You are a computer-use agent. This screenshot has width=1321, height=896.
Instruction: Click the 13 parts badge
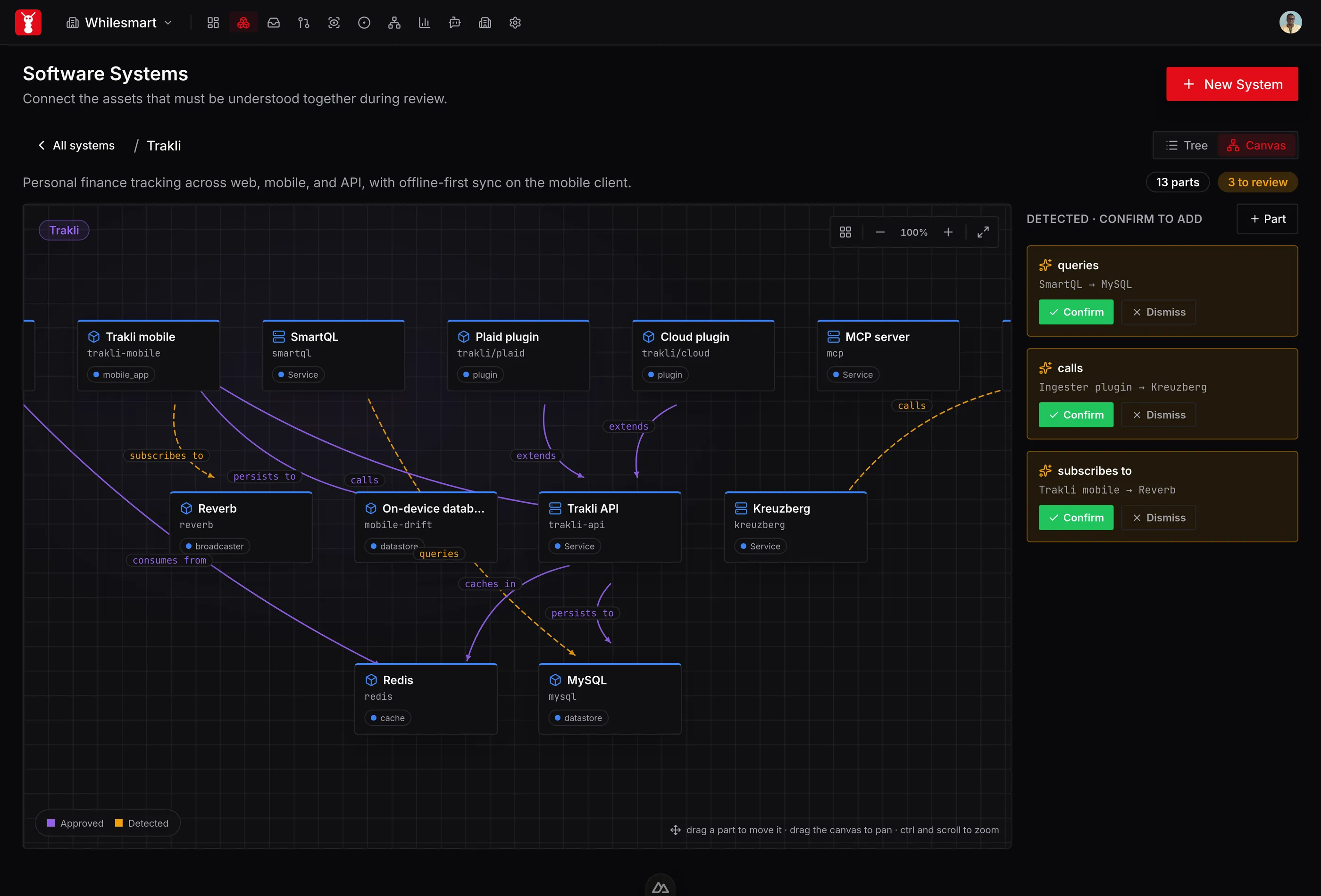(x=1177, y=183)
